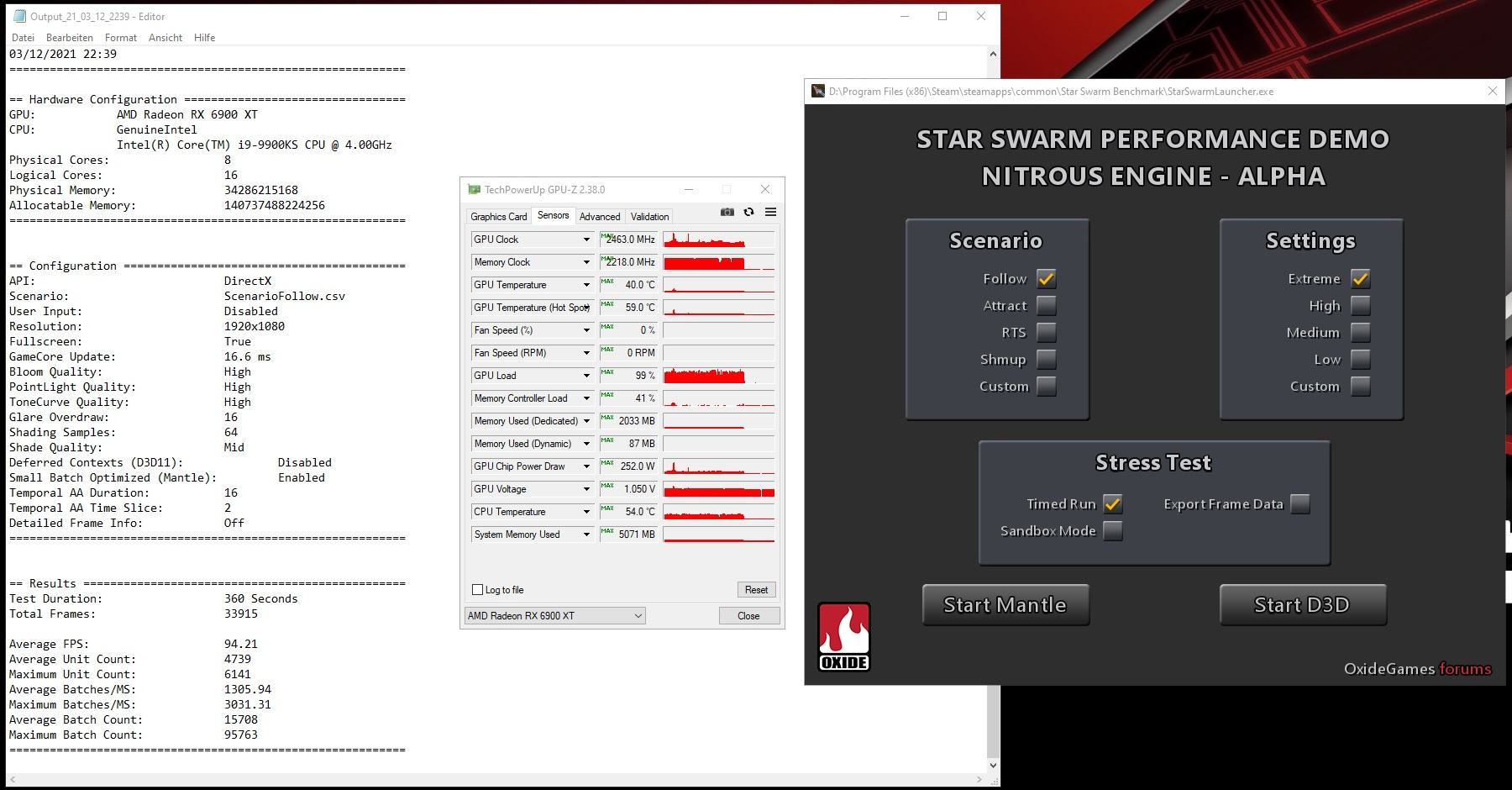This screenshot has width=1512, height=790.
Task: Select the Sensors tab in GPU-Z
Action: tap(554, 216)
